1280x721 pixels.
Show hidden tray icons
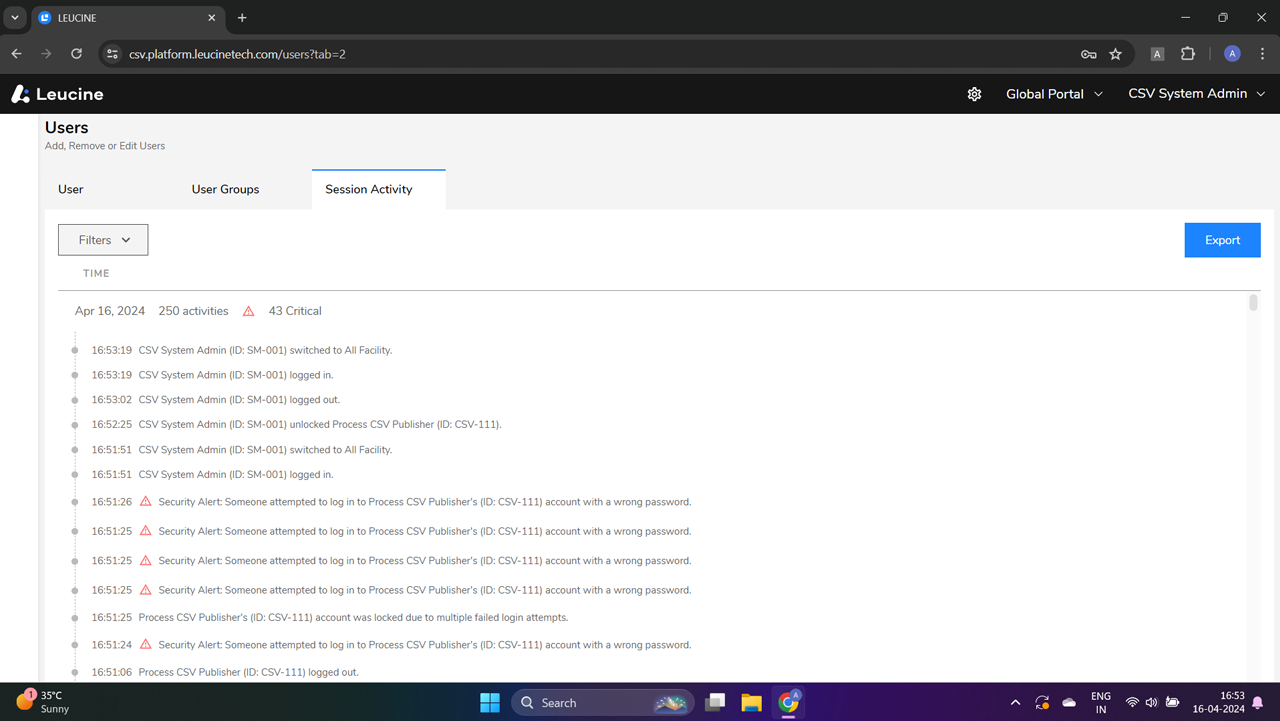click(1015, 702)
